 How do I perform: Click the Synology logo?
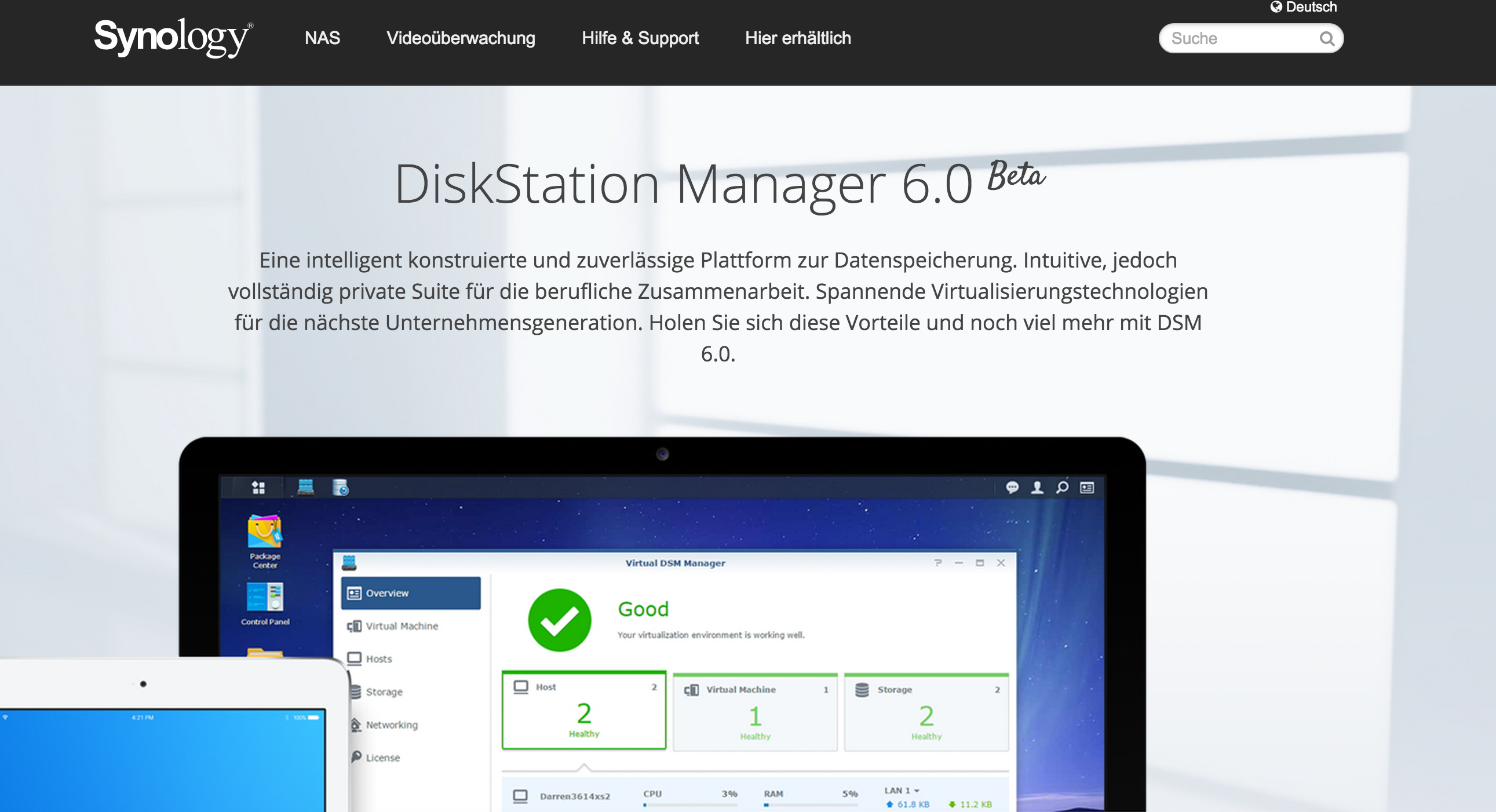click(173, 37)
